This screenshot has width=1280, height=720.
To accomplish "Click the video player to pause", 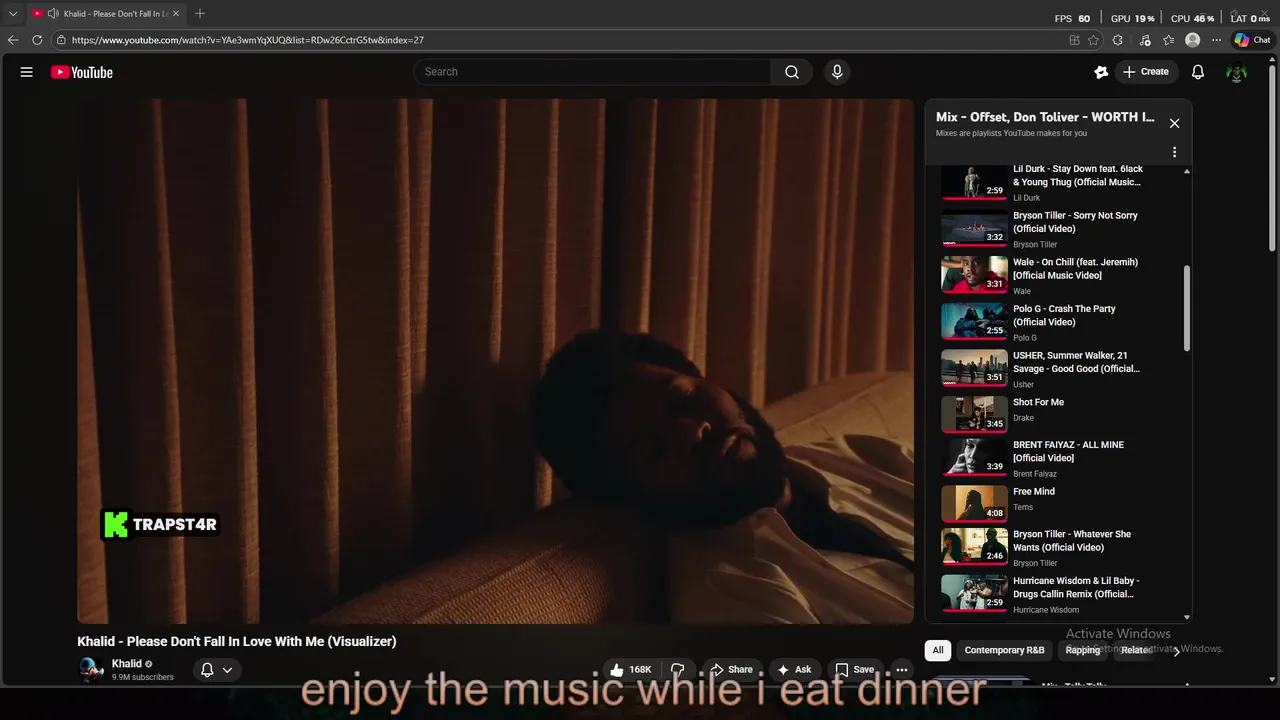I will [496, 361].
